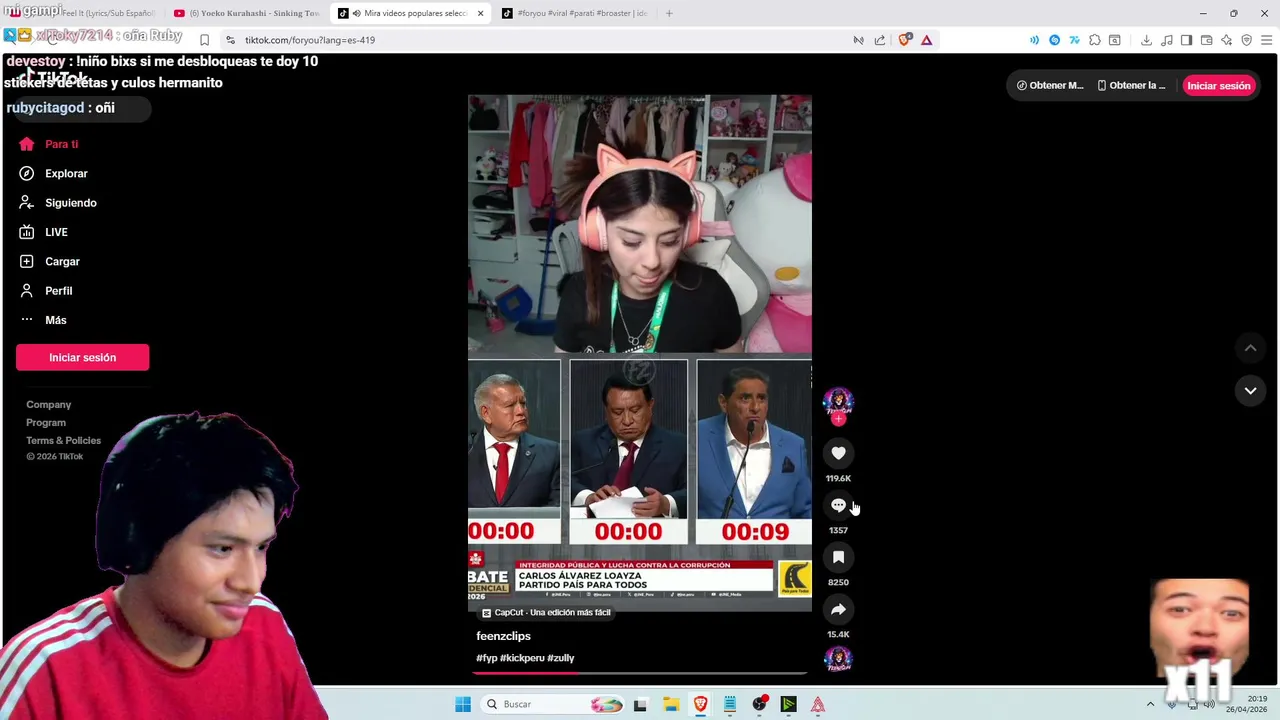Click the sidebar Iniciar sesión button
This screenshot has height=720, width=1280.
click(82, 357)
